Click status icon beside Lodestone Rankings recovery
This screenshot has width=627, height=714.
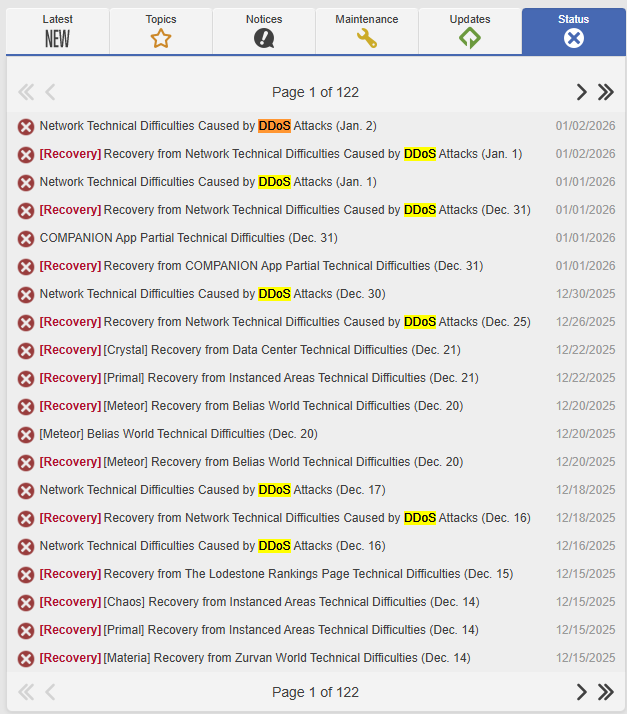click(26, 575)
